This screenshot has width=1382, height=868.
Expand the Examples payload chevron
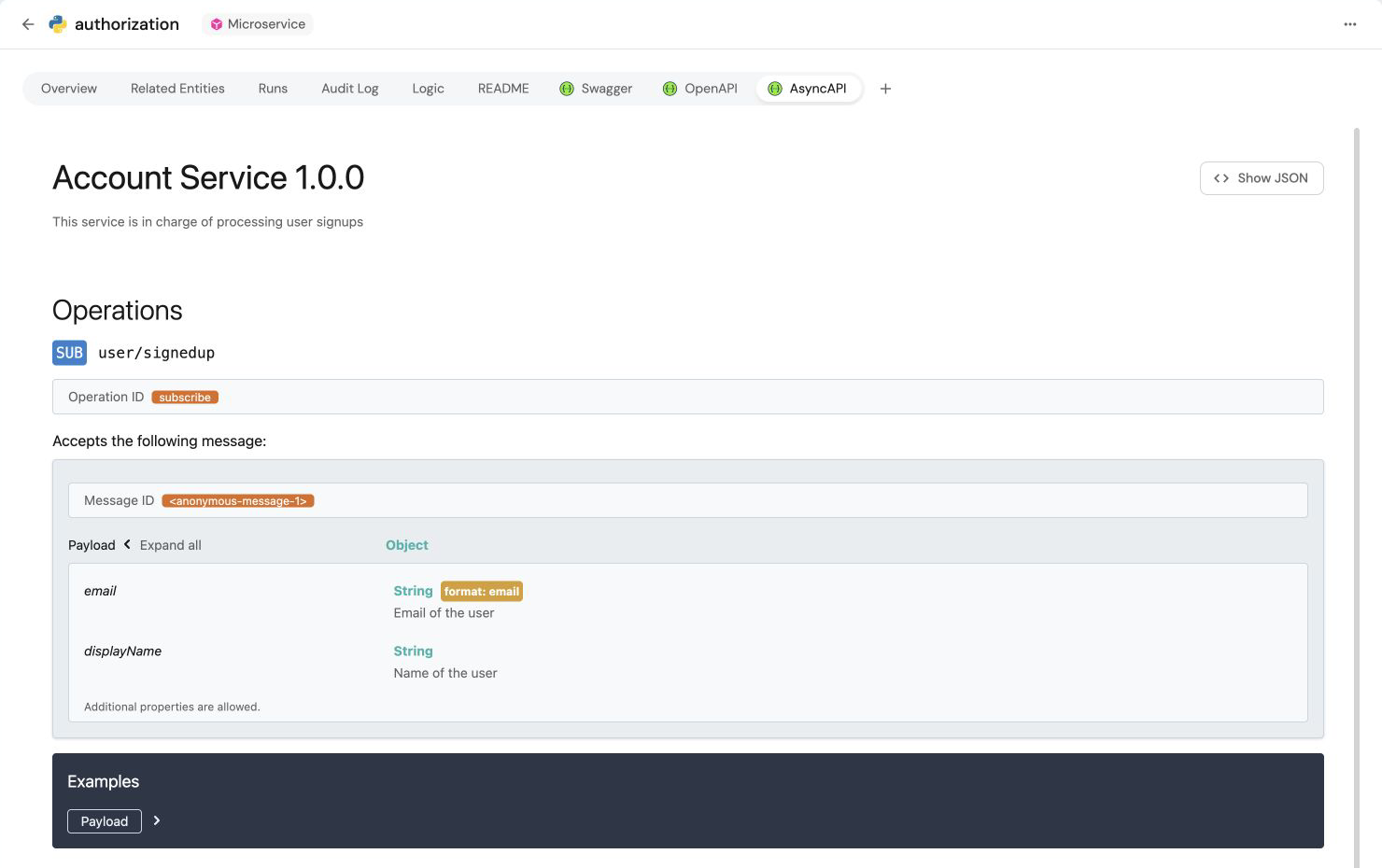pos(157,820)
